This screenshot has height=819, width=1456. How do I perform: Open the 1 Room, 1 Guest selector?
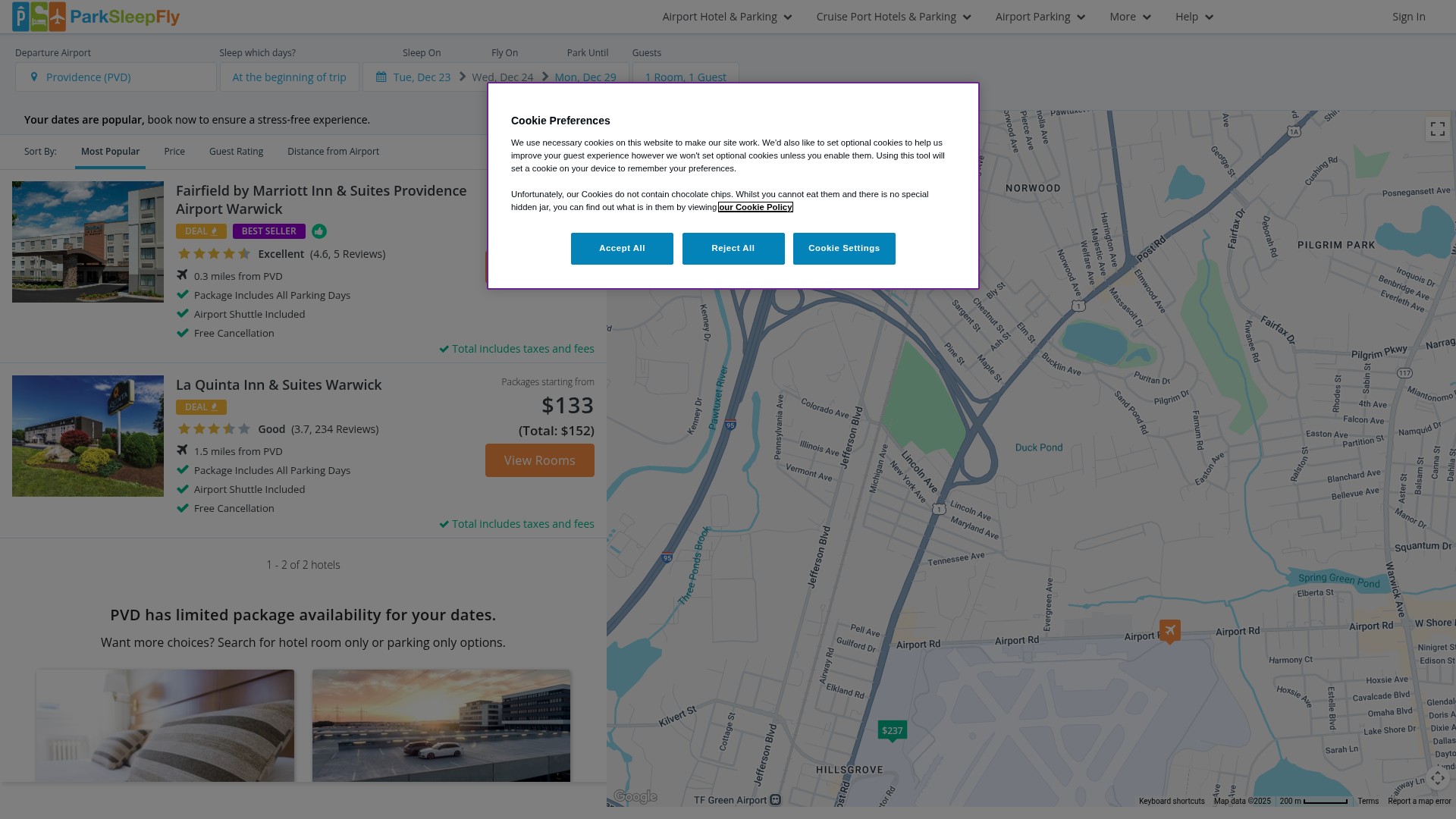(x=686, y=77)
